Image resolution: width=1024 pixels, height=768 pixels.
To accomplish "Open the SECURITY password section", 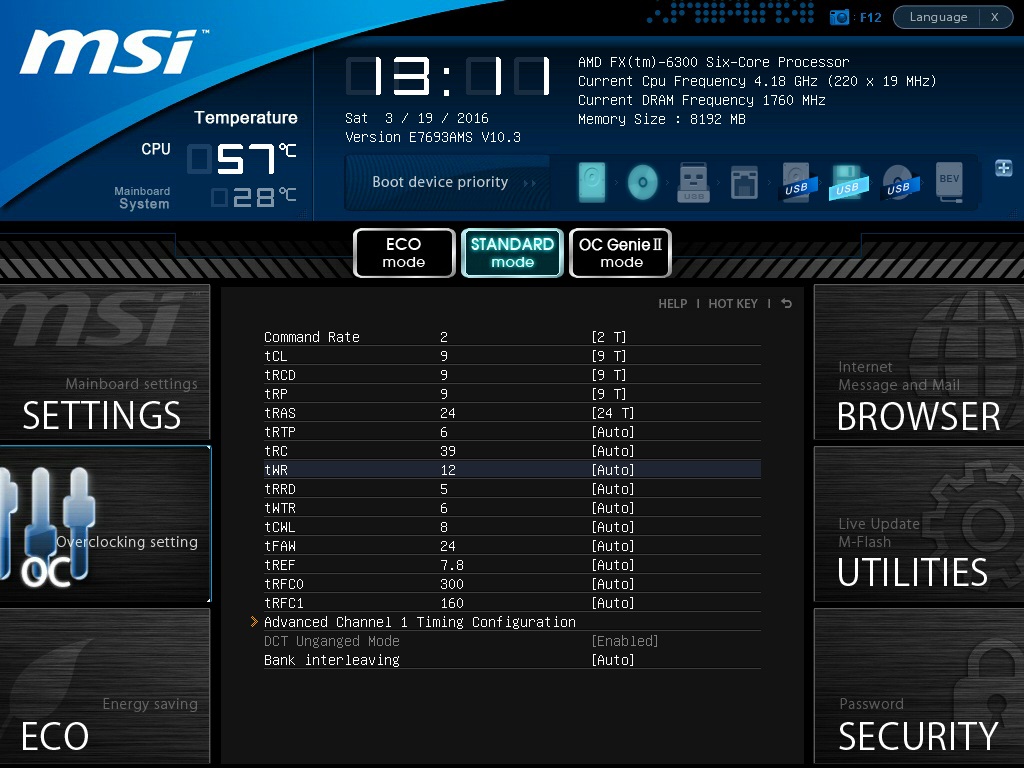I will tap(919, 686).
